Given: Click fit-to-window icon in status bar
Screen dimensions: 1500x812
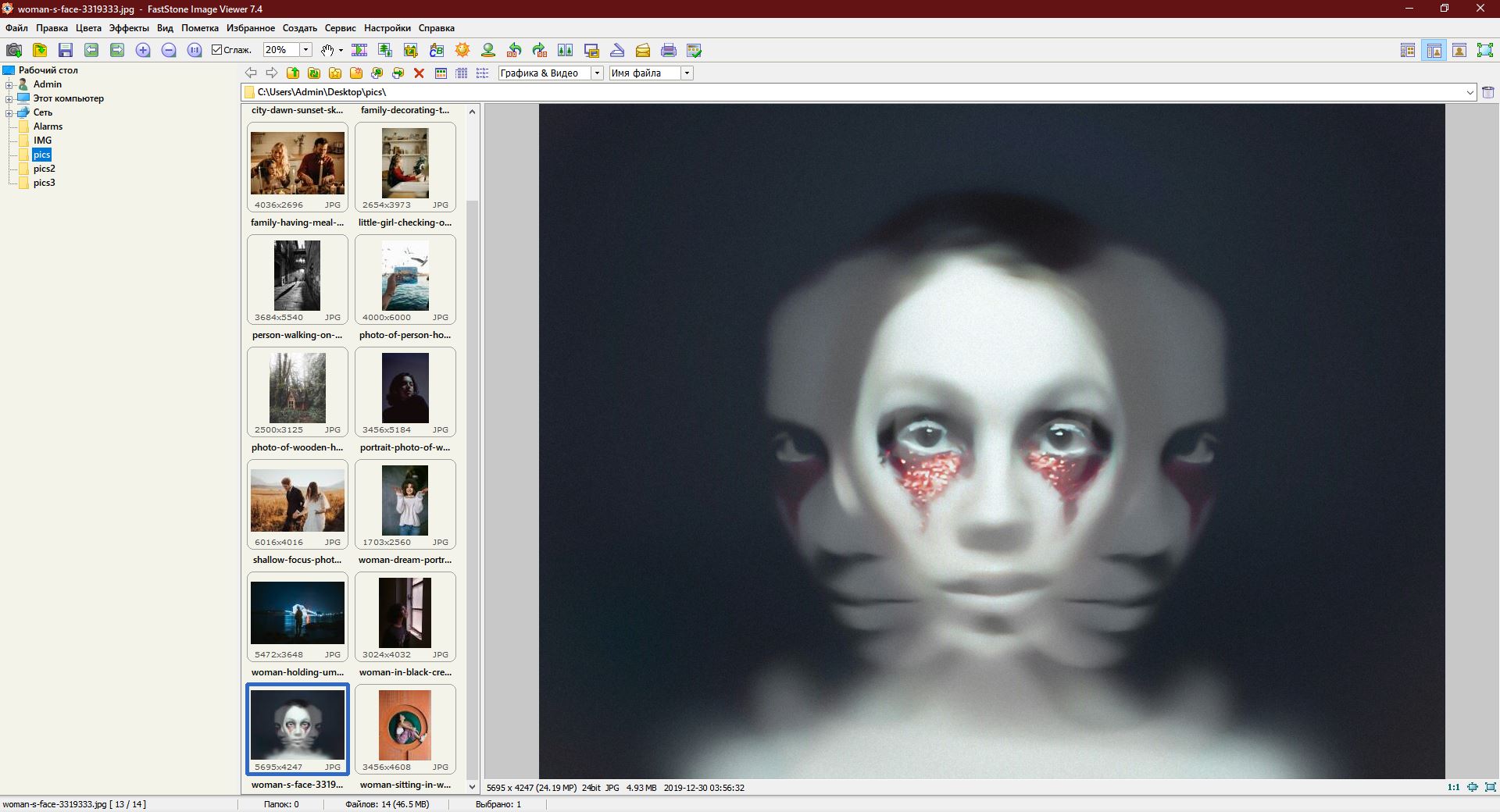Looking at the screenshot, I should 1473,787.
